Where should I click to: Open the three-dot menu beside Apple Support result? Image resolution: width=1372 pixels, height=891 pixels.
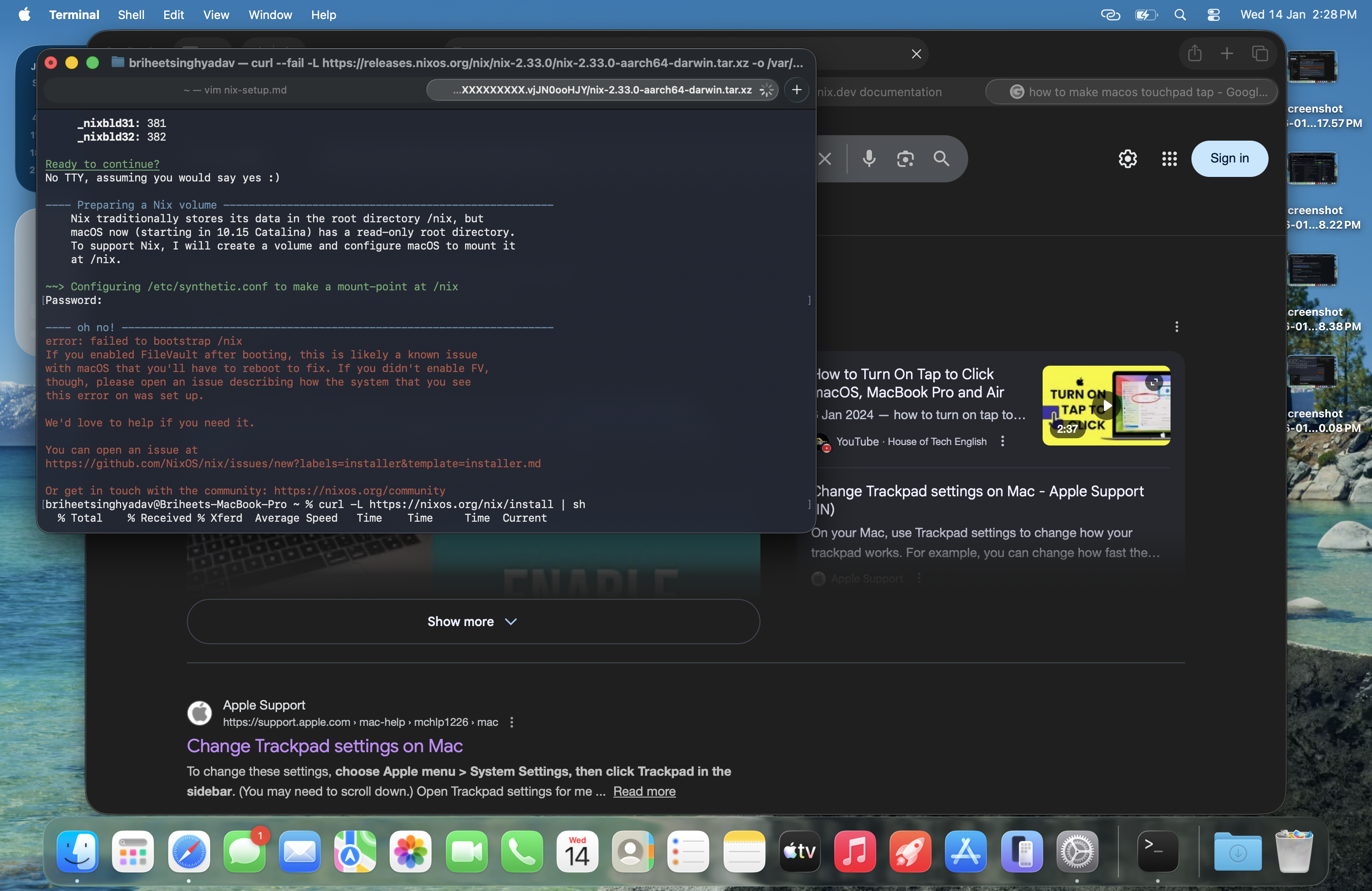click(511, 722)
